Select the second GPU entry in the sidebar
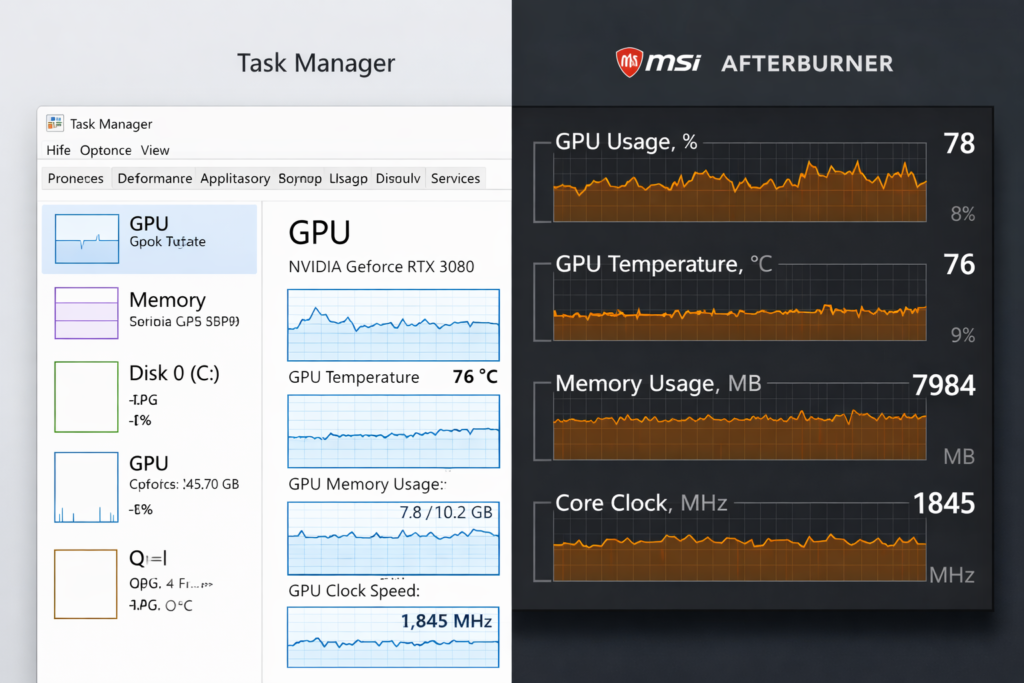Image resolution: width=1024 pixels, height=683 pixels. [85, 486]
